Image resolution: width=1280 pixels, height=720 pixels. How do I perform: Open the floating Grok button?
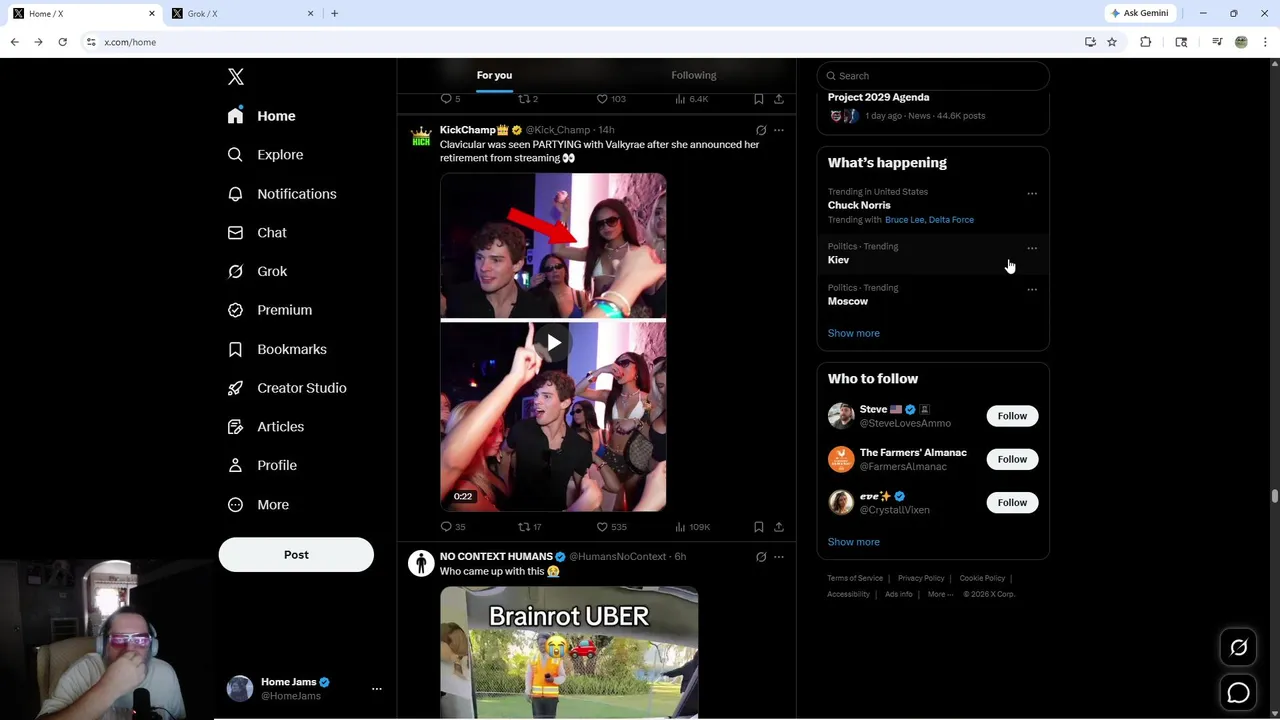[1238, 648]
